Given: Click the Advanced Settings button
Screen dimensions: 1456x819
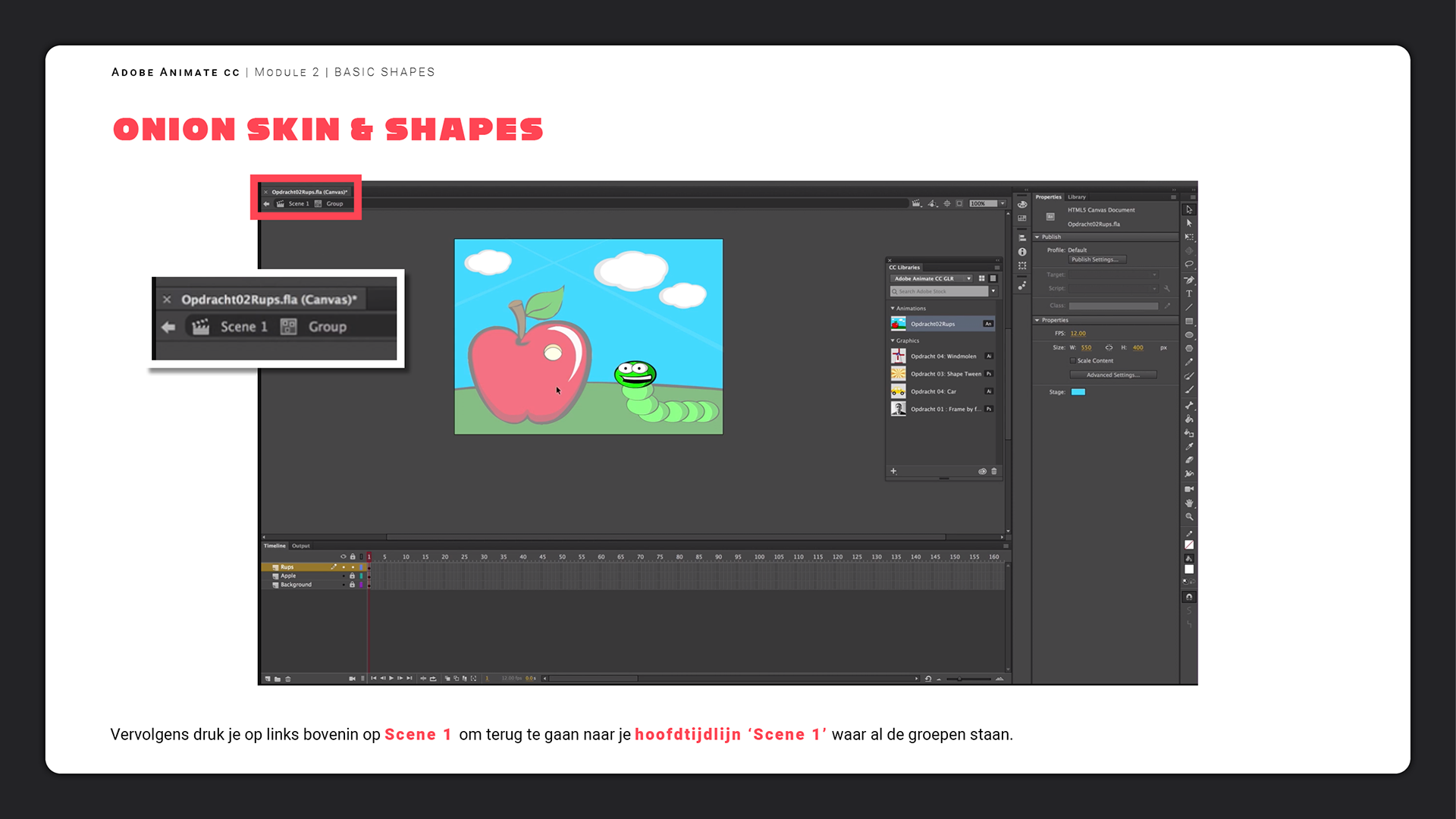Looking at the screenshot, I should [x=1112, y=375].
